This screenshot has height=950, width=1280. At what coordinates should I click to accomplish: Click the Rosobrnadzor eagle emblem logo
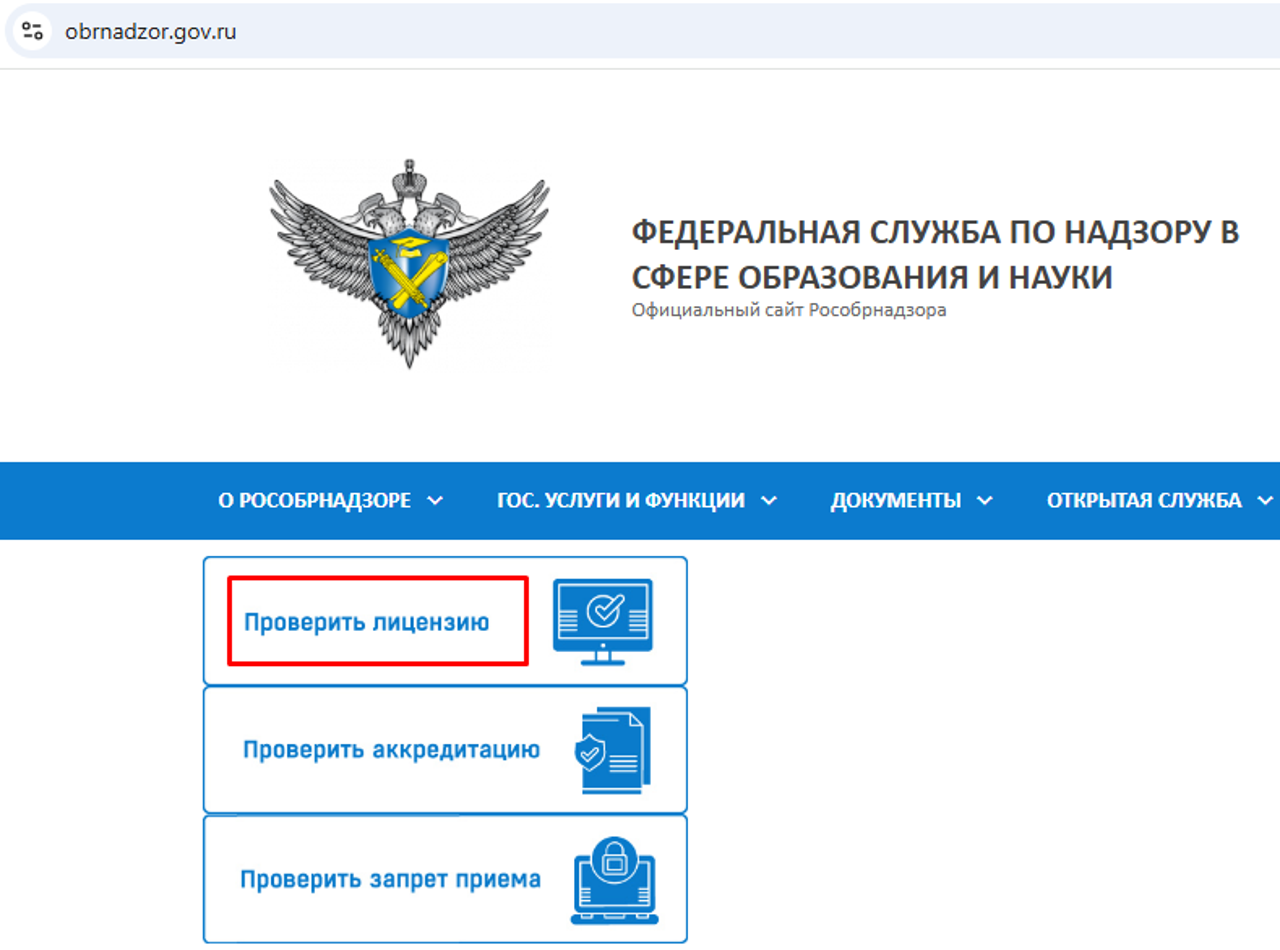pos(408,264)
